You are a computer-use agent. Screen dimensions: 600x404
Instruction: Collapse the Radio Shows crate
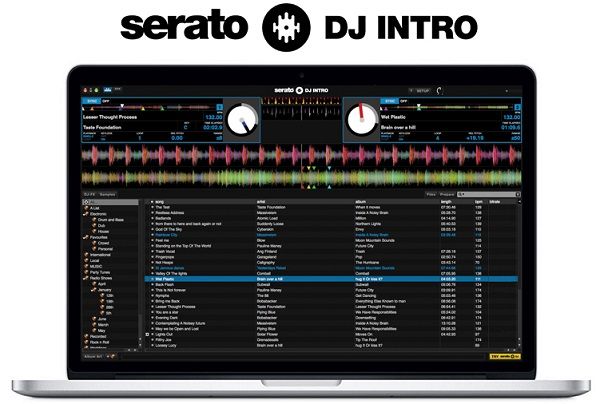(86, 278)
